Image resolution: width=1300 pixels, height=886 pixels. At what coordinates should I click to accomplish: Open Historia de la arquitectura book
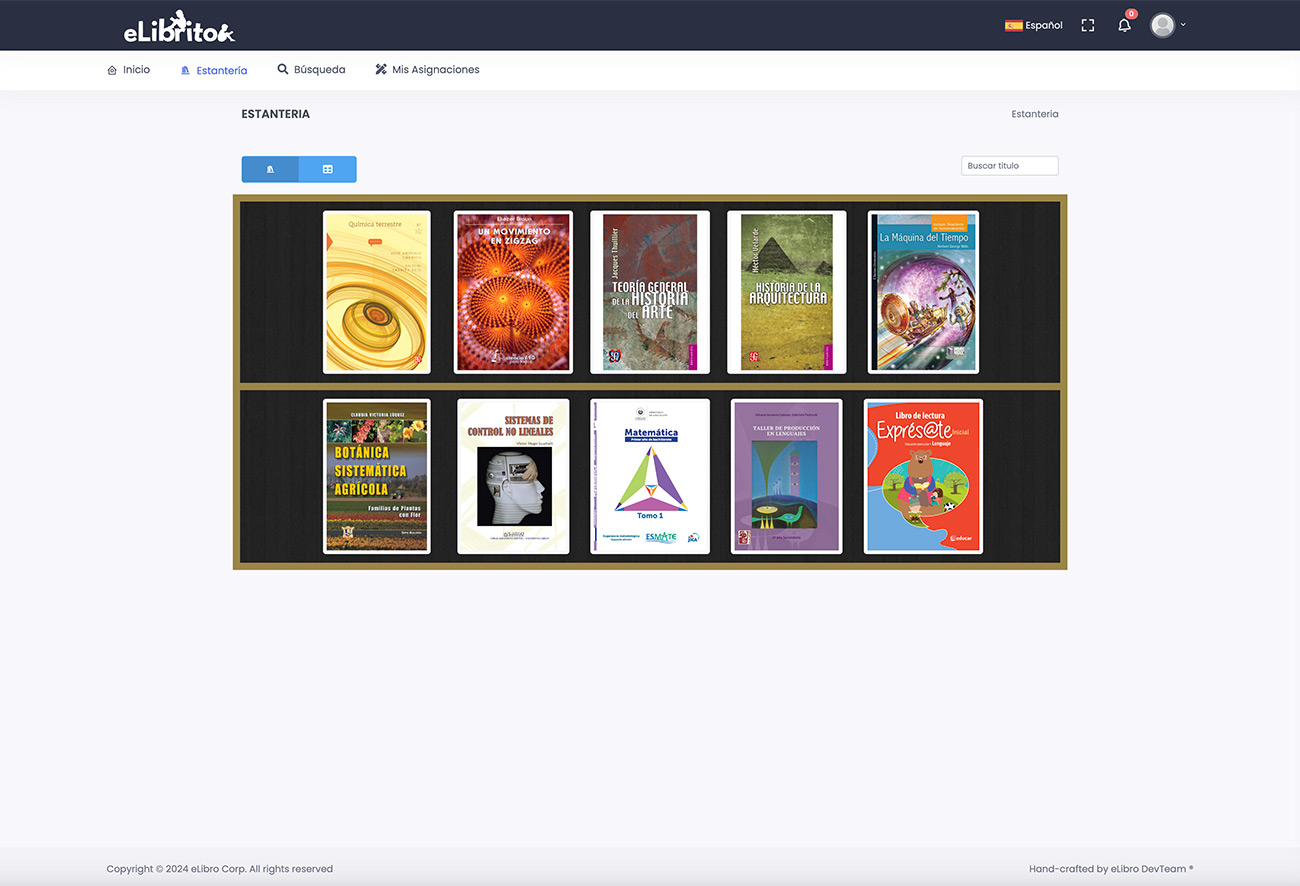[x=787, y=292]
